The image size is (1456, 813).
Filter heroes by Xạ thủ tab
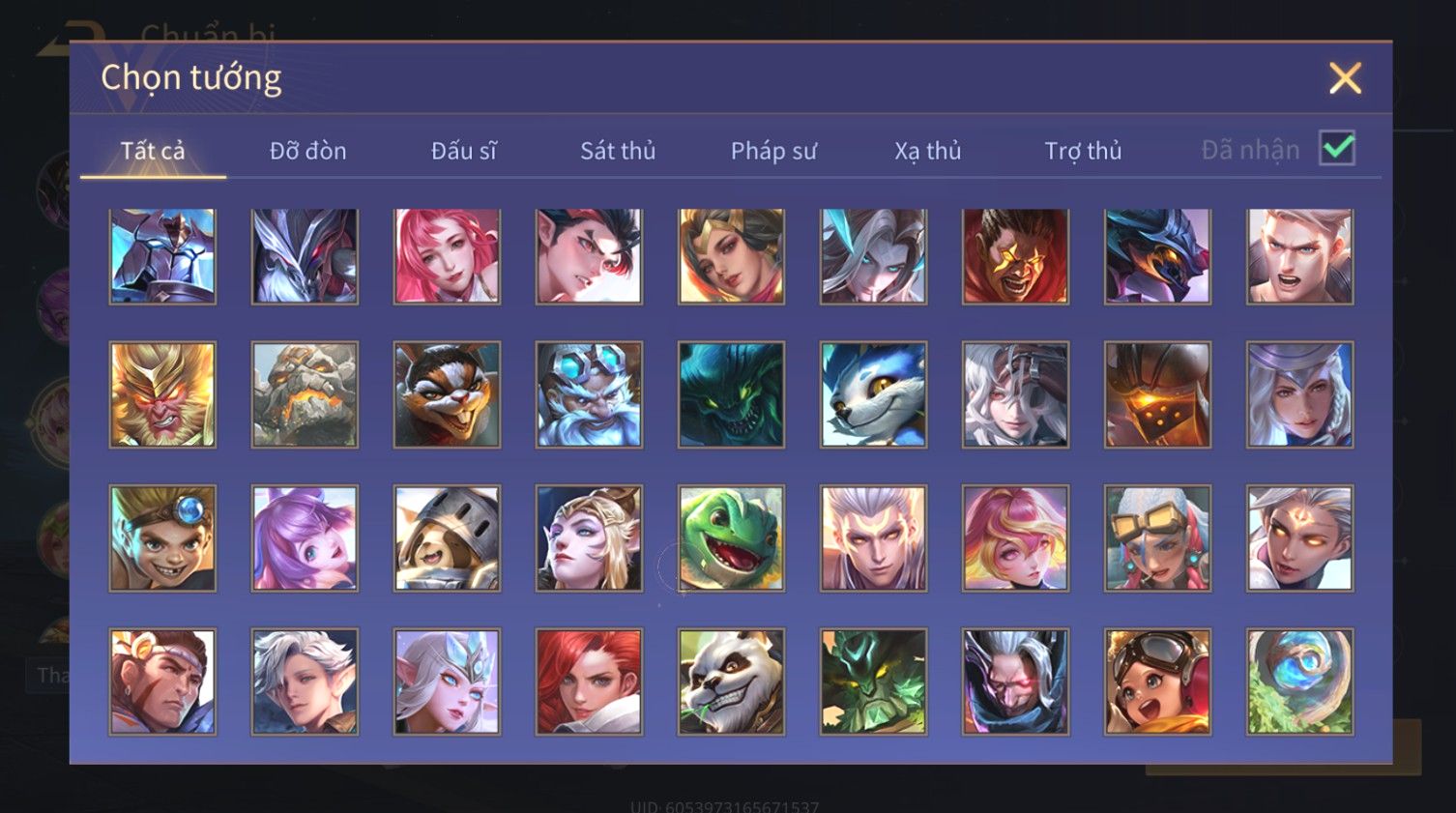[927, 151]
